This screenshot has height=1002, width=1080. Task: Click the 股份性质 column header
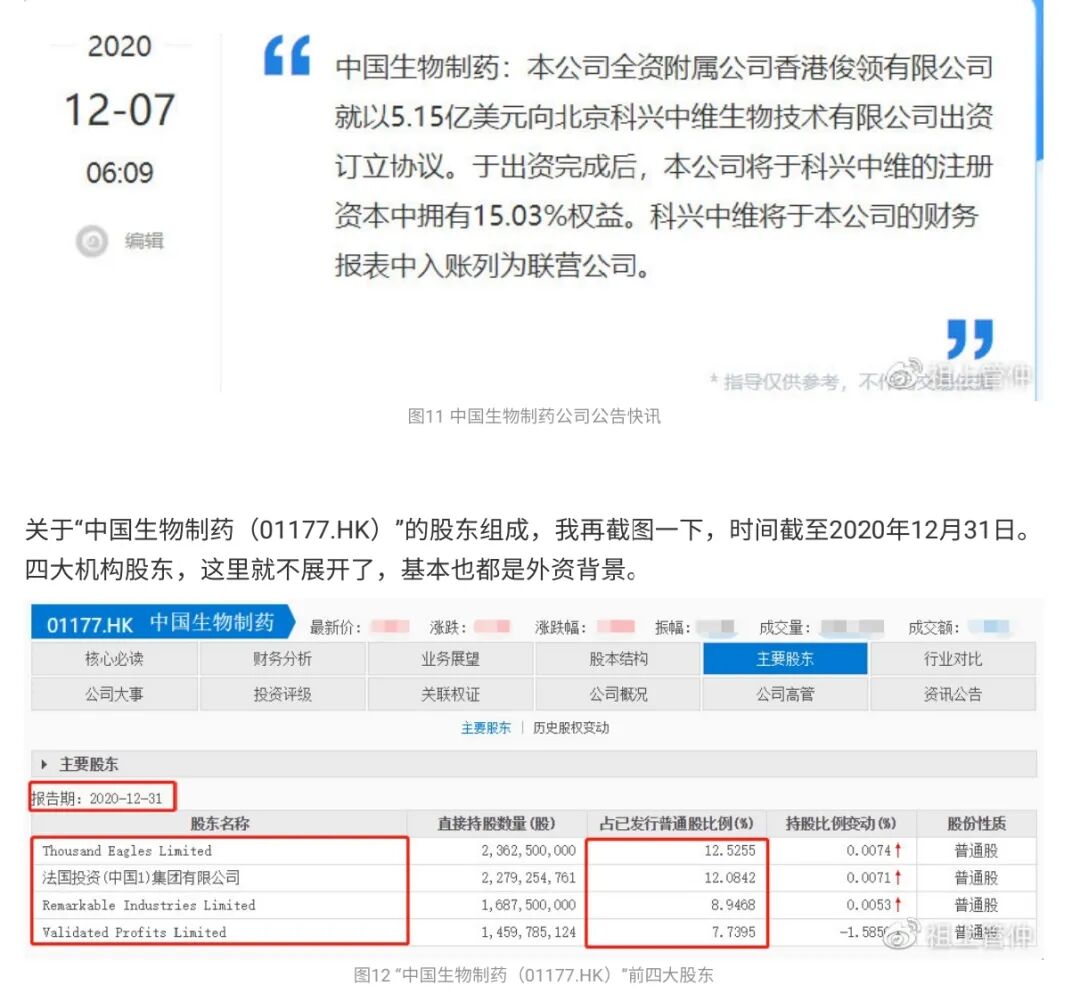click(x=977, y=823)
